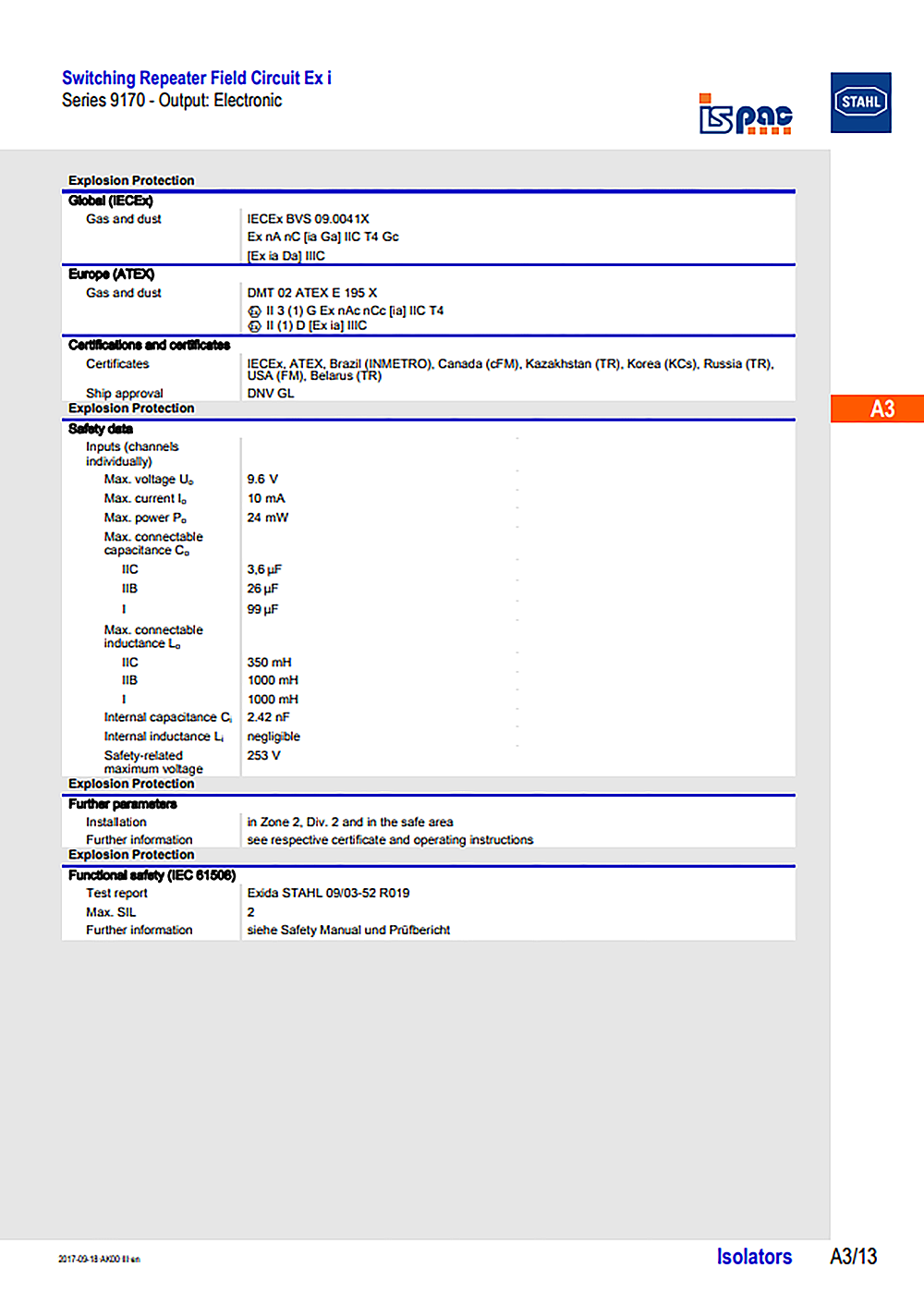The width and height of the screenshot is (924, 1292).
Task: Click the Ex hexagon symbol before 'II 3 (1) G'
Action: (x=254, y=311)
